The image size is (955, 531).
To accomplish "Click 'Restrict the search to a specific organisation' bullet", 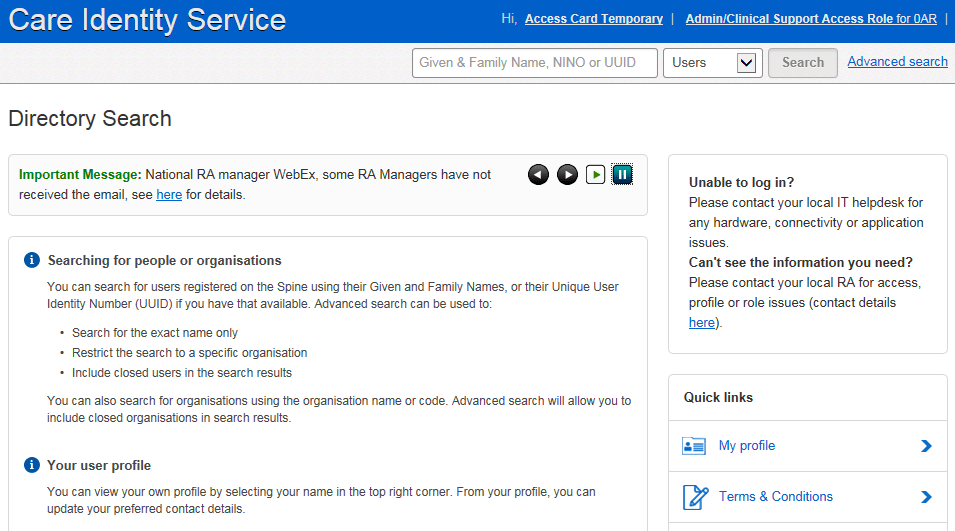I will pos(189,353).
